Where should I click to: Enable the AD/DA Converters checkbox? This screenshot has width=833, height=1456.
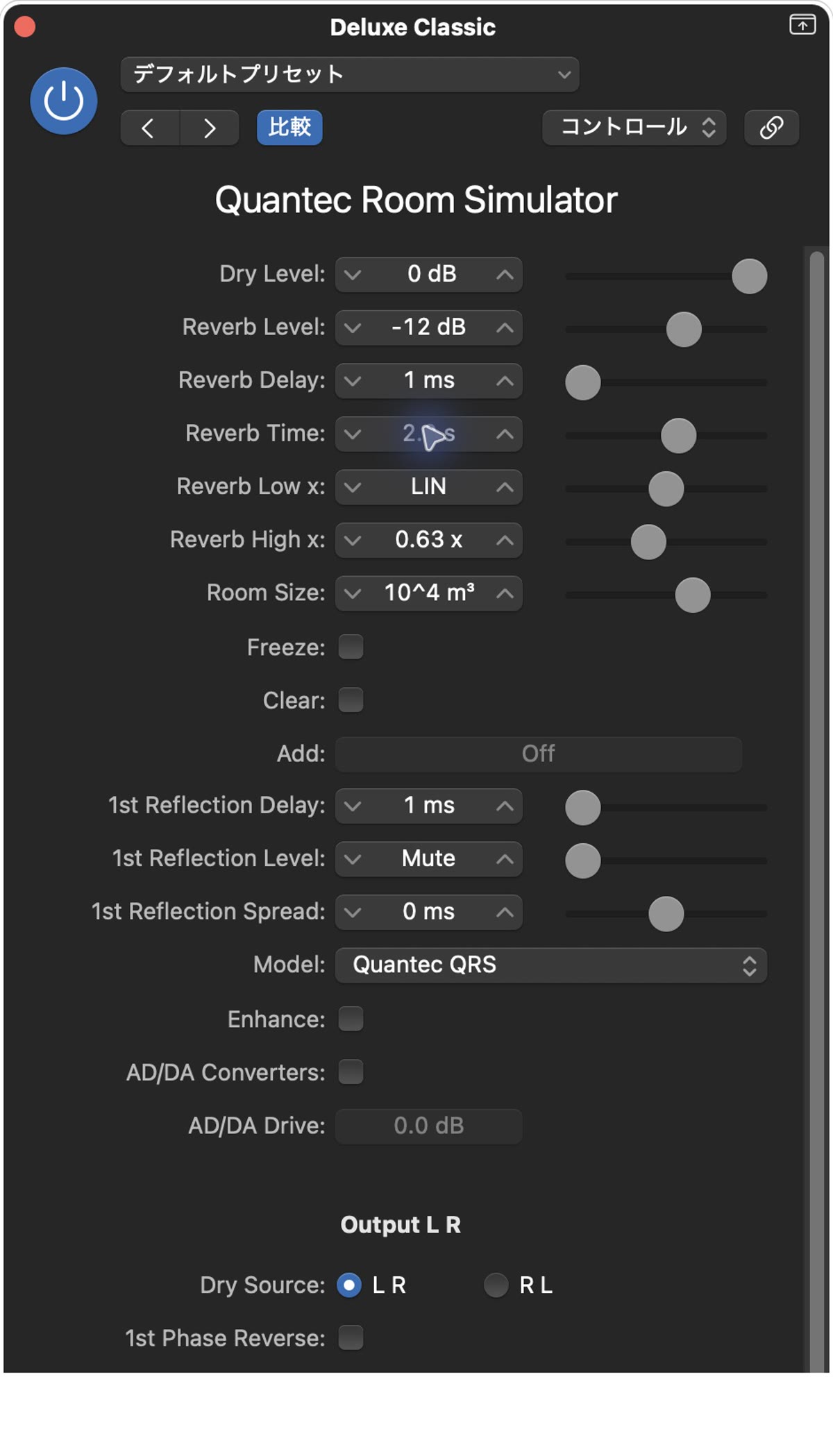[x=351, y=1072]
